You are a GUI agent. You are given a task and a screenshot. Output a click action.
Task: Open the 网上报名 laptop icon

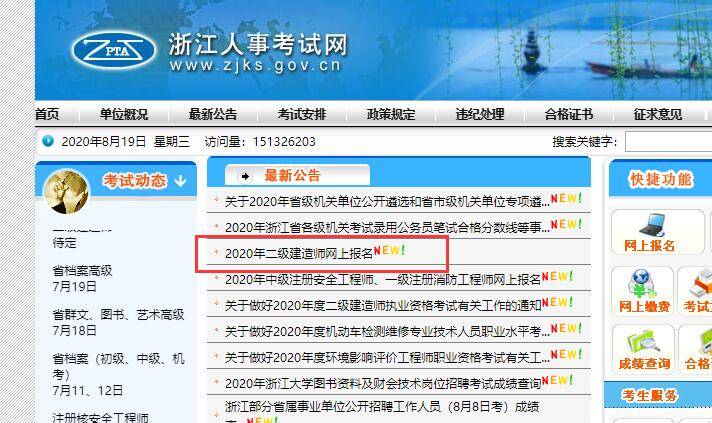pyautogui.click(x=652, y=225)
